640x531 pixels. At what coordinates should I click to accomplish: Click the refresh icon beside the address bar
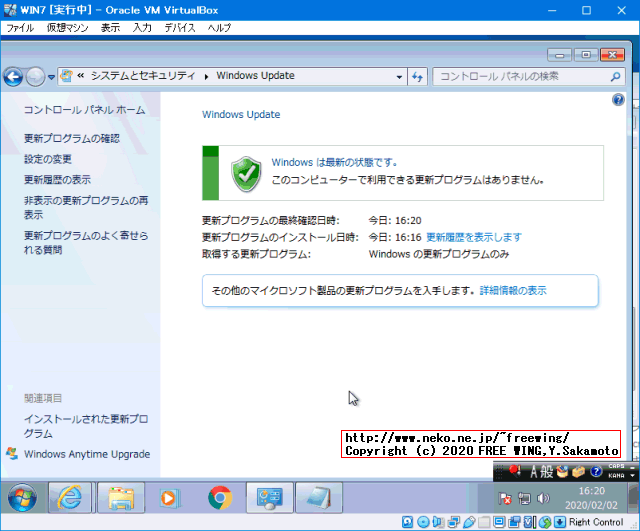tap(417, 76)
